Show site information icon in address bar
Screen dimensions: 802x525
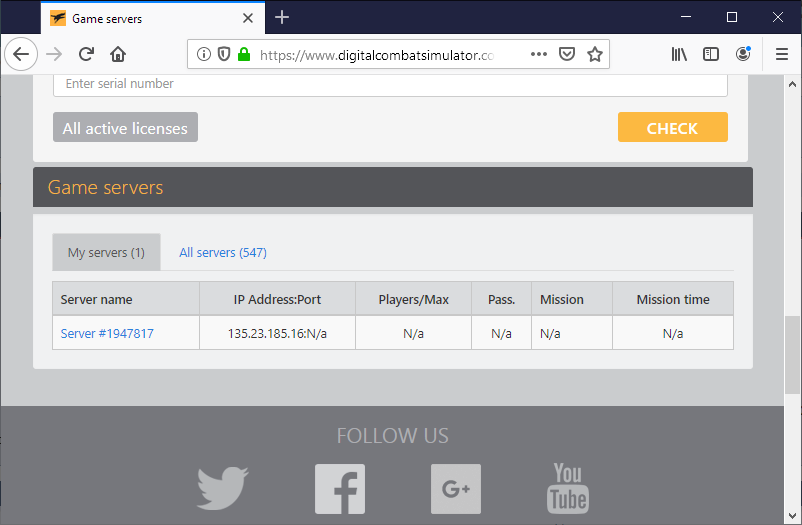pyautogui.click(x=204, y=54)
